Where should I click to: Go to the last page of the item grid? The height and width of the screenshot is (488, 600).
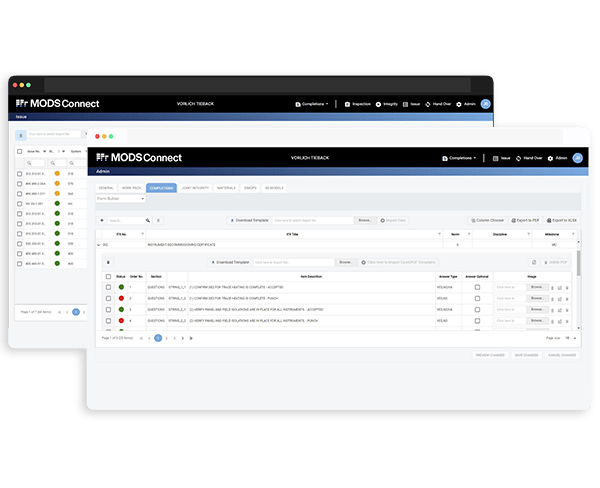point(191,338)
